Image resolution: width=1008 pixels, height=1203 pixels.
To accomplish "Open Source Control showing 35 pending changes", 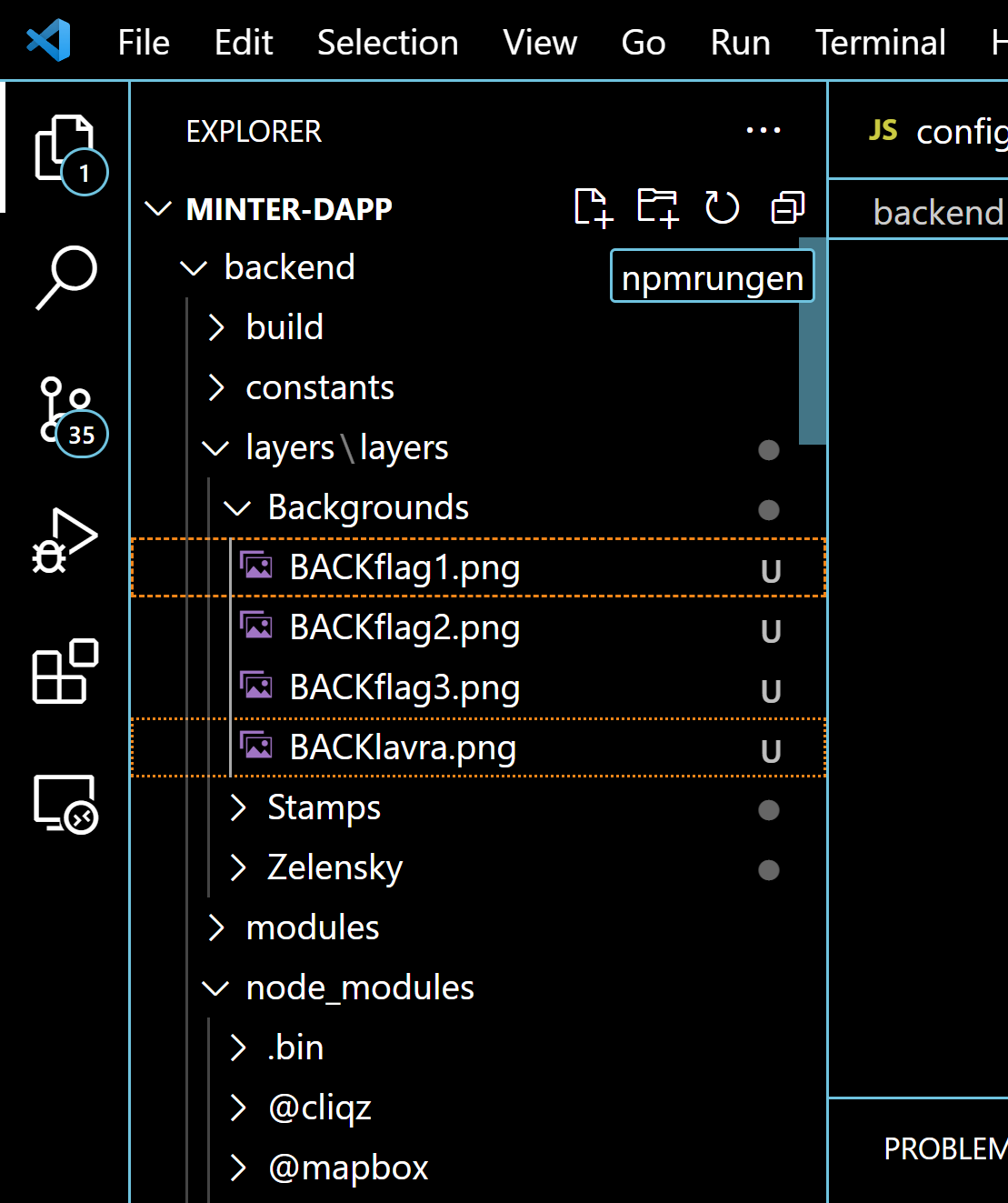I will (65, 412).
